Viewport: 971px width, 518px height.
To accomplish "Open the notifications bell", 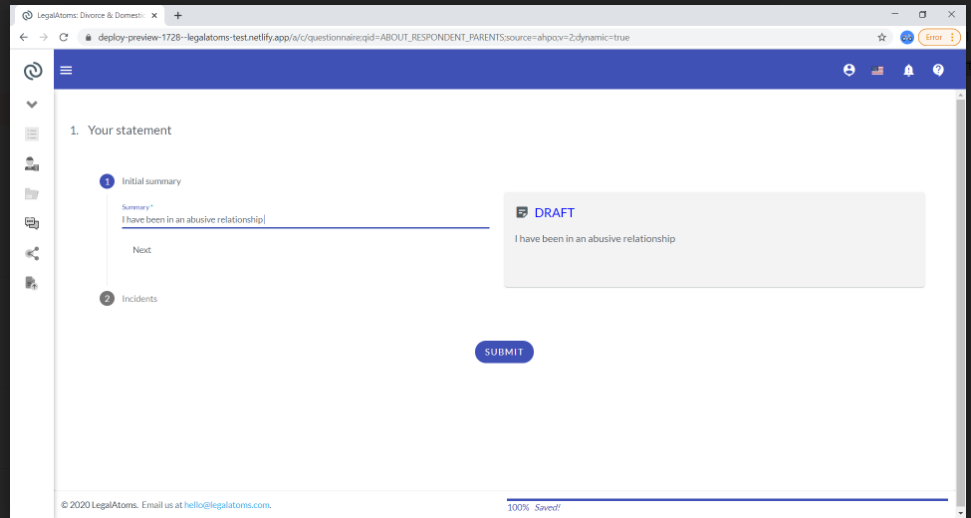I will pyautogui.click(x=908, y=70).
